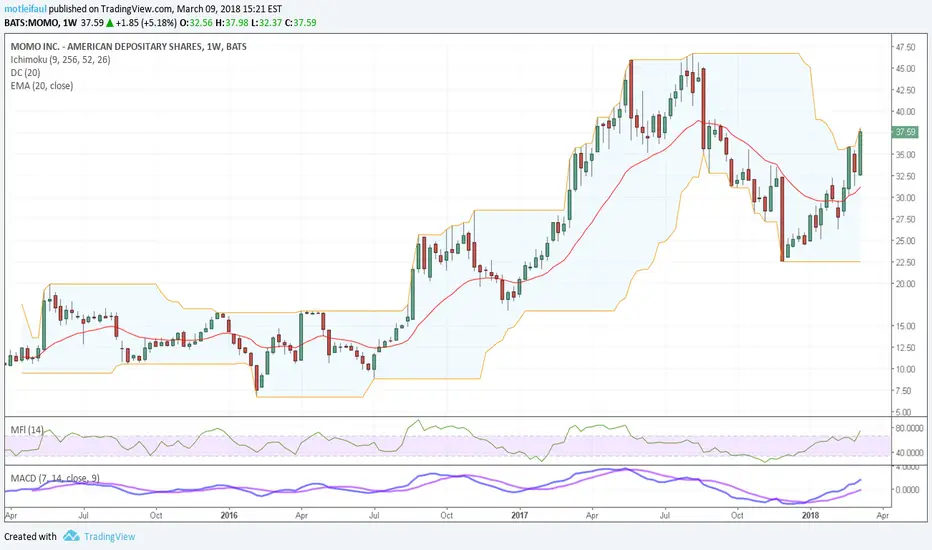This screenshot has width=932, height=550.
Task: Click the BATS:MOMO, 1W symbol text
Action: point(40,23)
